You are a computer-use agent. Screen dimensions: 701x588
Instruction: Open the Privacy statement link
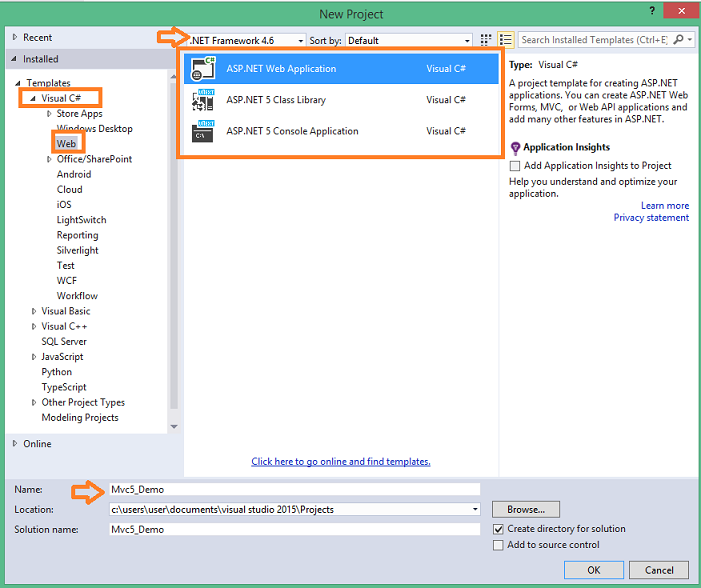tap(651, 218)
